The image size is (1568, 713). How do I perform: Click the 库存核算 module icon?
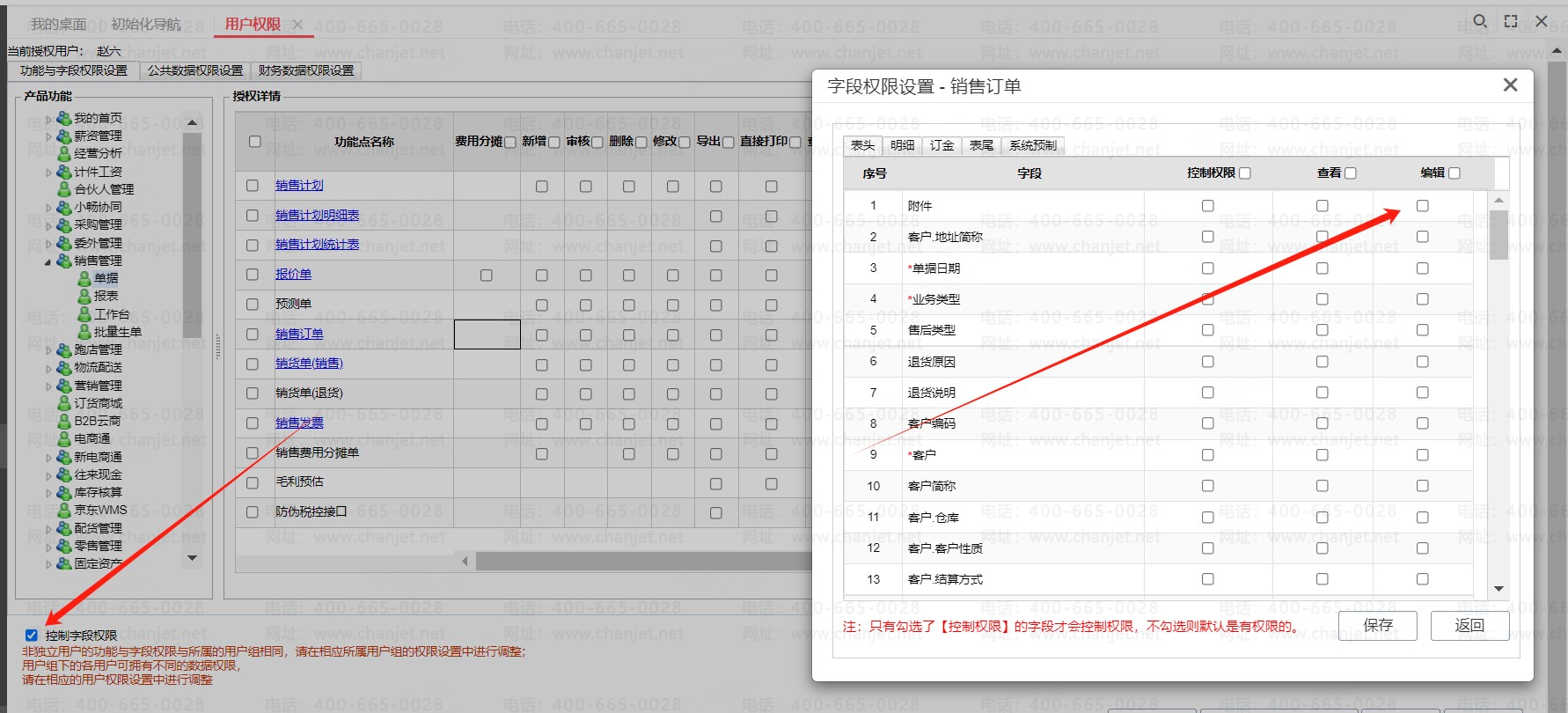coord(64,492)
